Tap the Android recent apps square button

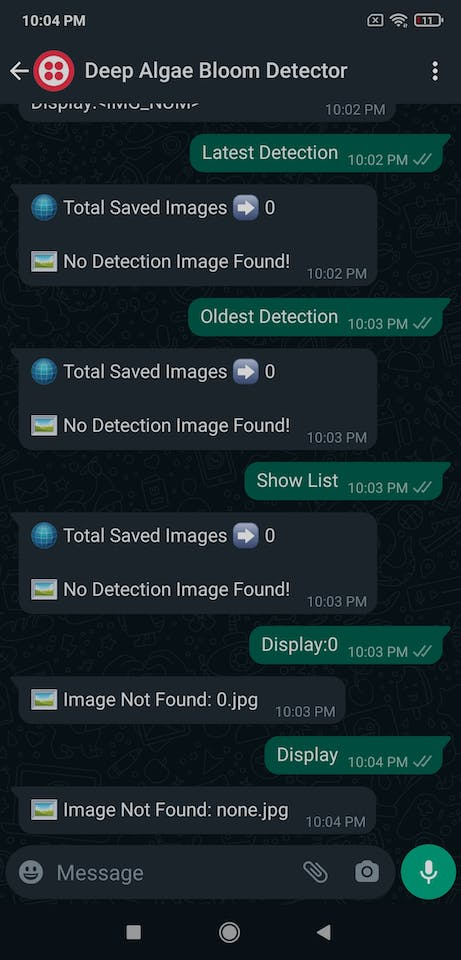(x=133, y=932)
